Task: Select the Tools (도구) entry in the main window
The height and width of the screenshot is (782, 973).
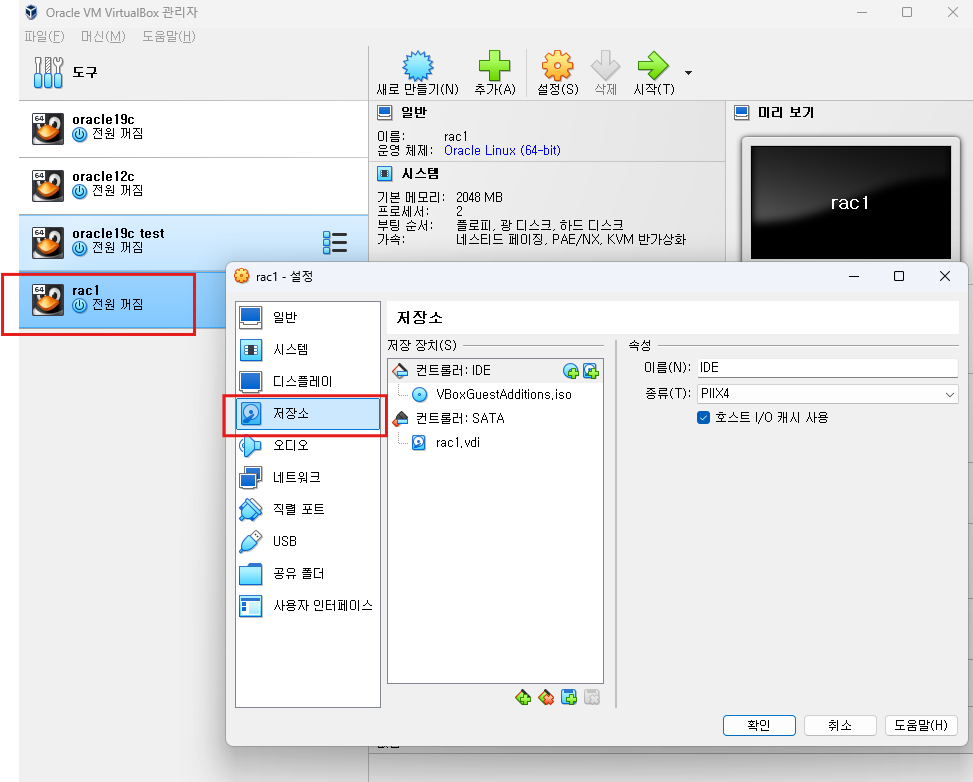Action: pos(194,73)
